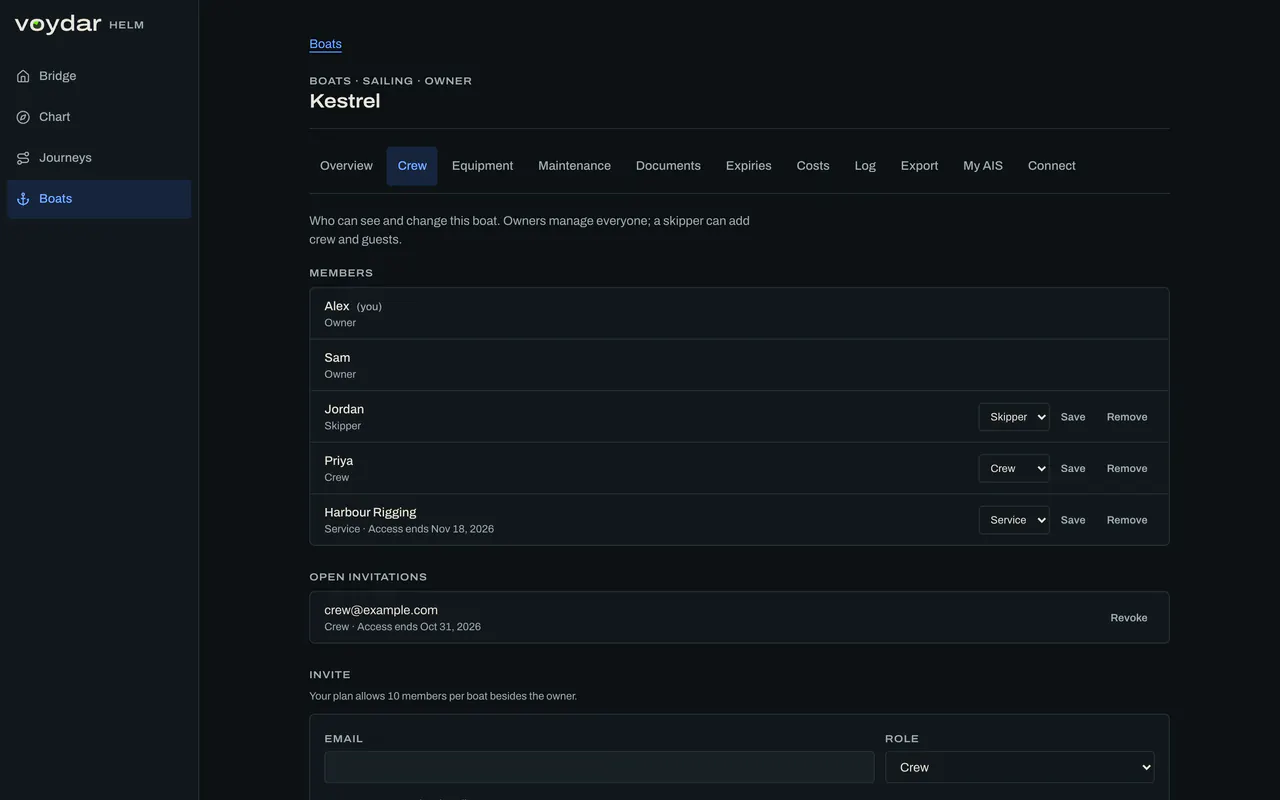Open the Documents tab
This screenshot has width=1280, height=800.
pos(668,166)
